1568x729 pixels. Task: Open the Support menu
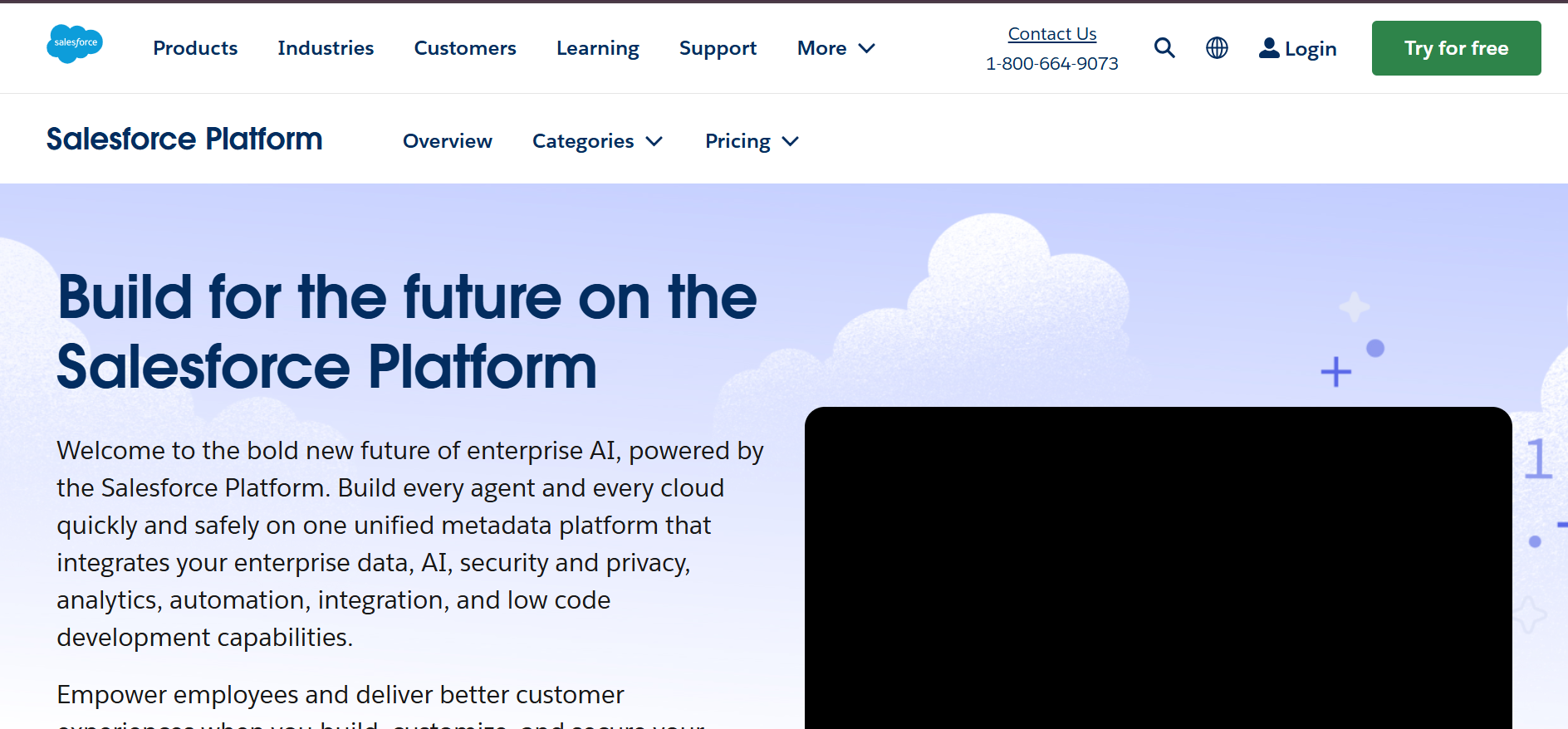point(718,49)
